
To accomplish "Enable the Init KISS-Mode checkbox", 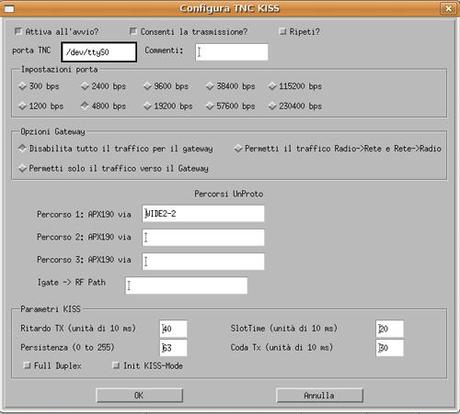I will point(116,366).
